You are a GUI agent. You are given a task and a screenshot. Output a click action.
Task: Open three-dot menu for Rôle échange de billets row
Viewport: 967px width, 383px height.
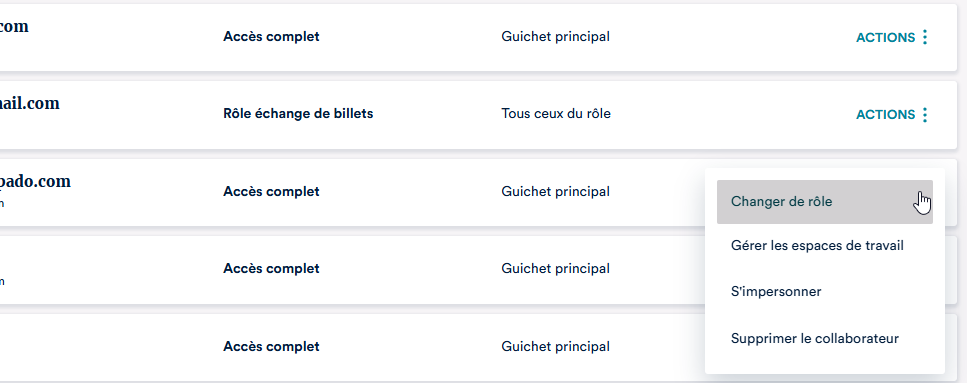(924, 115)
